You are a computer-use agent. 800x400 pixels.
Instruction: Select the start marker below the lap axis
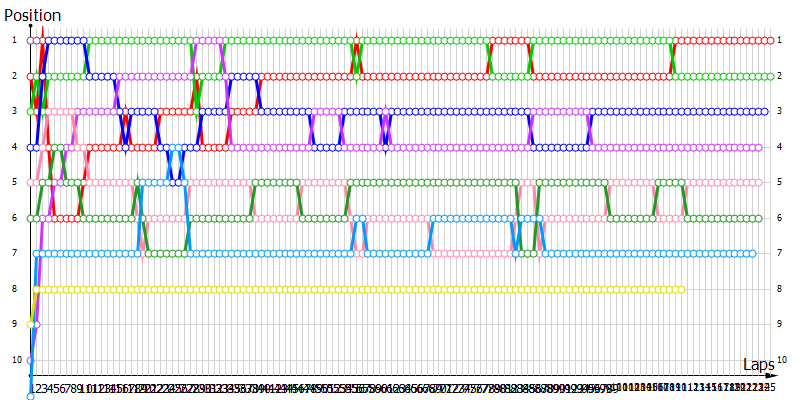tap(30, 396)
